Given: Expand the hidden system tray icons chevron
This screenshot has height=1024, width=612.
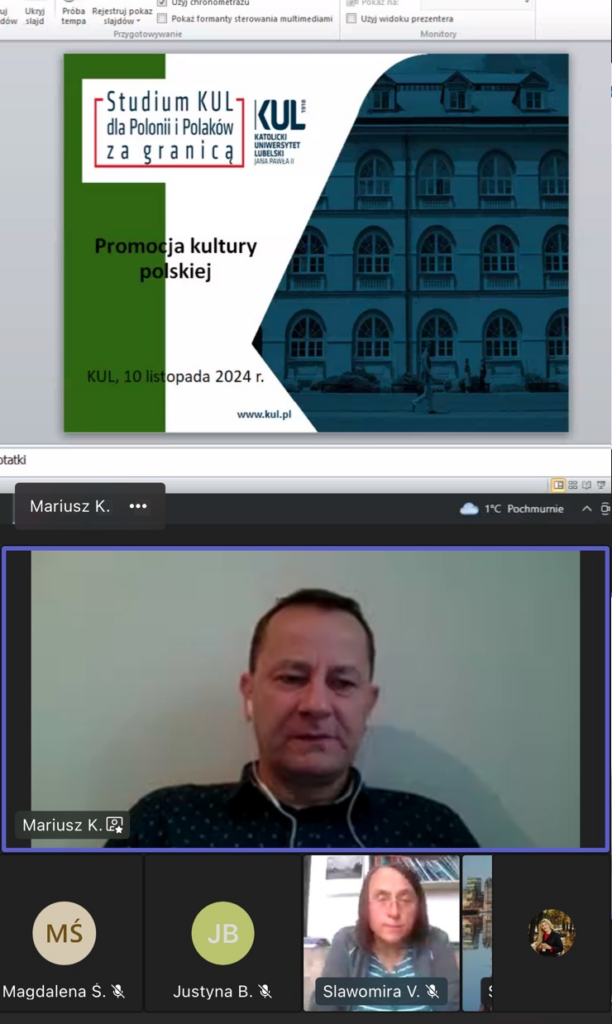Looking at the screenshot, I should pyautogui.click(x=587, y=509).
